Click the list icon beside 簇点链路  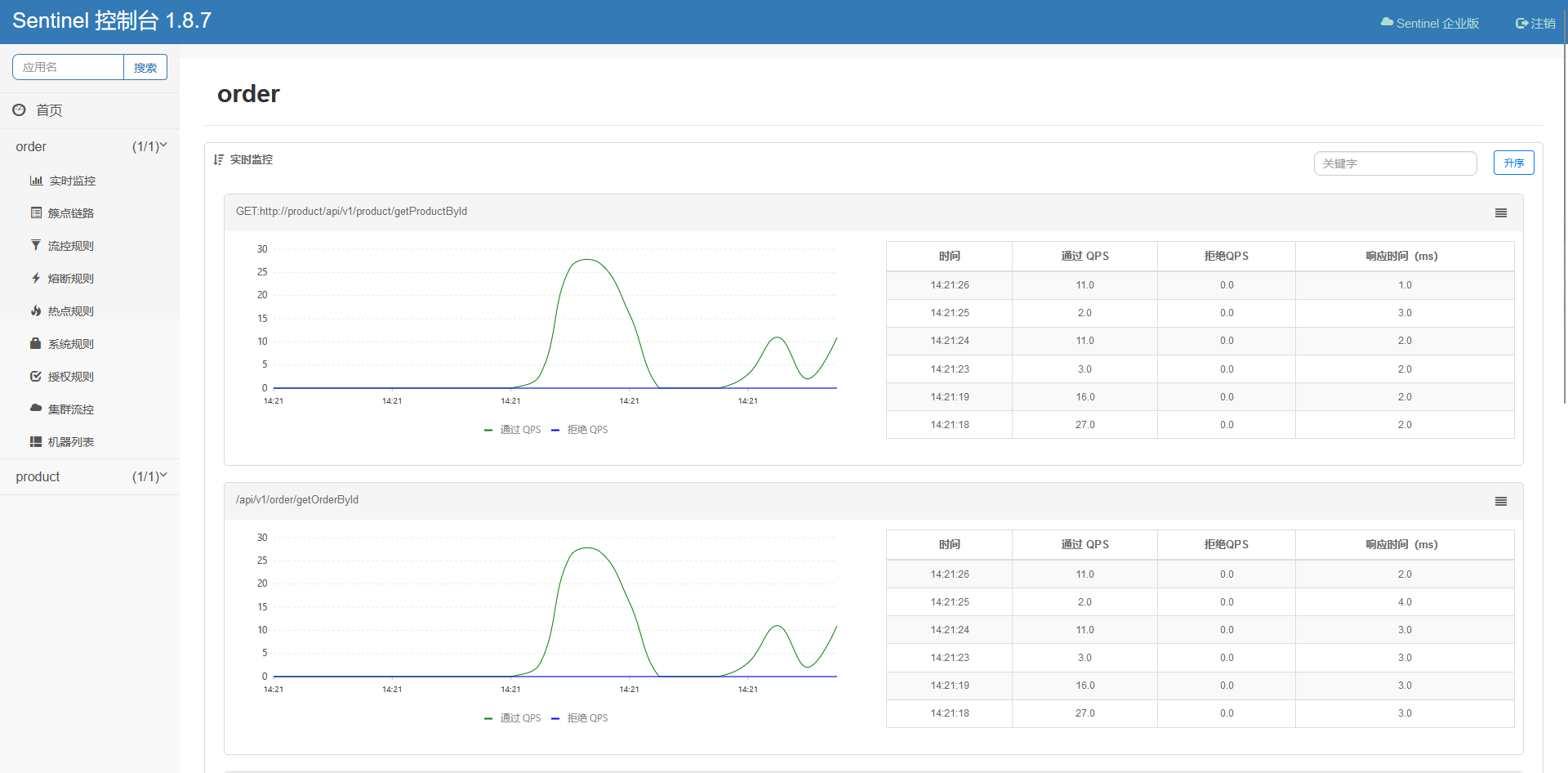[36, 213]
